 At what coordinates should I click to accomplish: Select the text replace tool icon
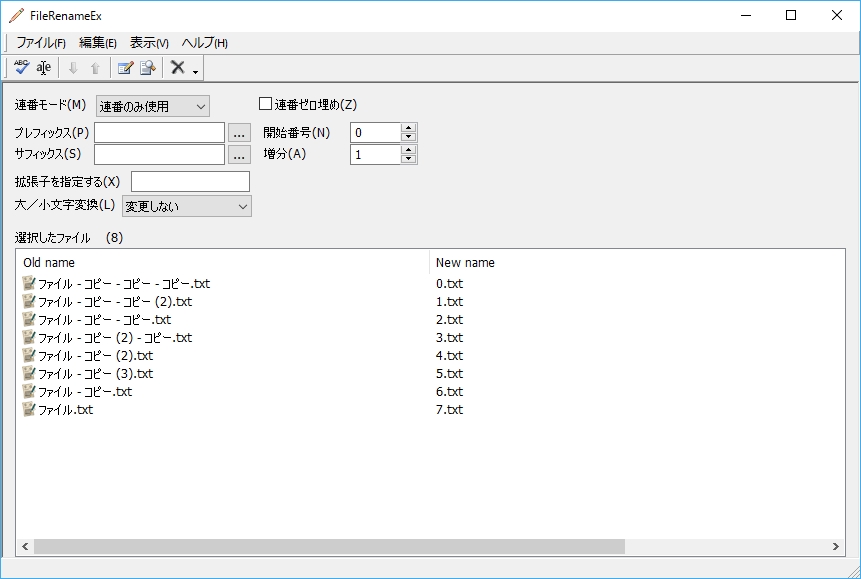[x=44, y=68]
